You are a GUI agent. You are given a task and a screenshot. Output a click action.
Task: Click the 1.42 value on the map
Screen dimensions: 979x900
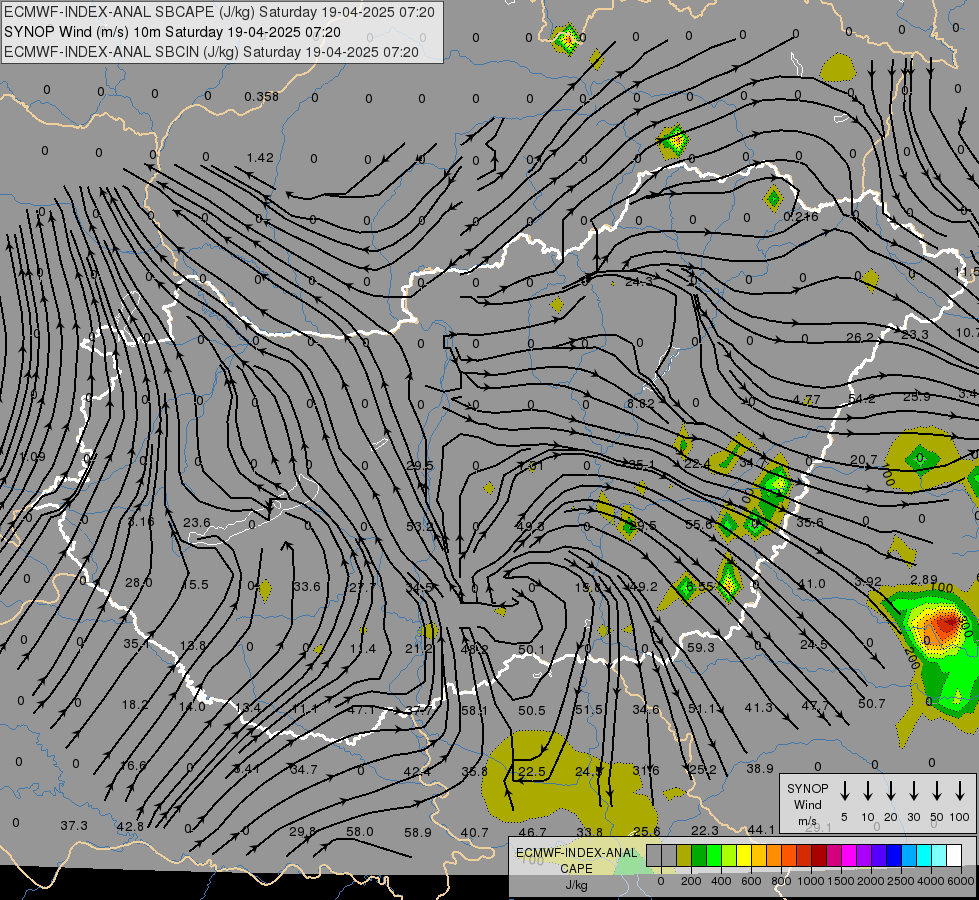pyautogui.click(x=260, y=157)
